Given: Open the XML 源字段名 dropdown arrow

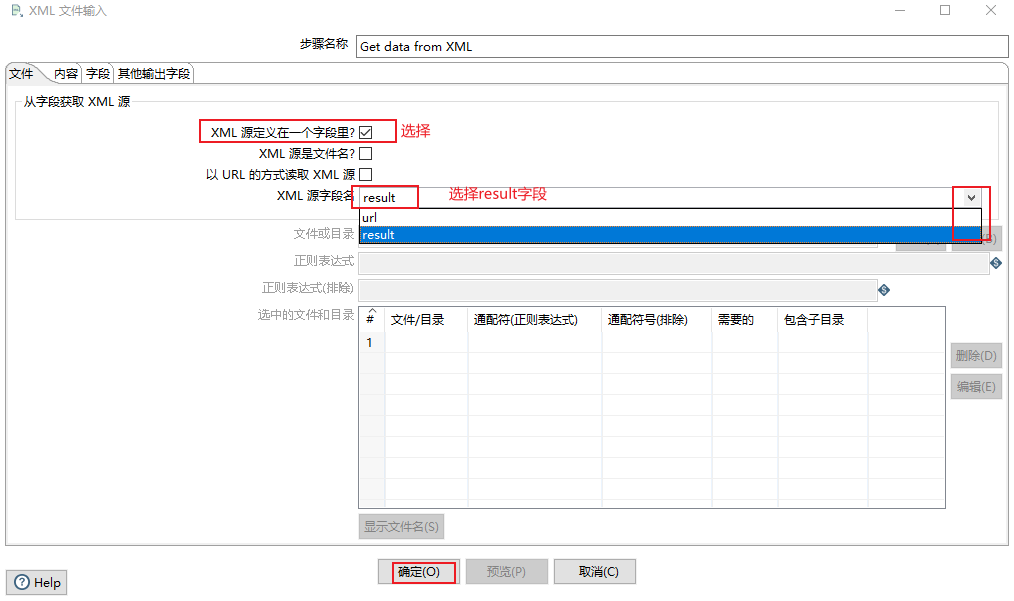Looking at the screenshot, I should click(x=969, y=195).
